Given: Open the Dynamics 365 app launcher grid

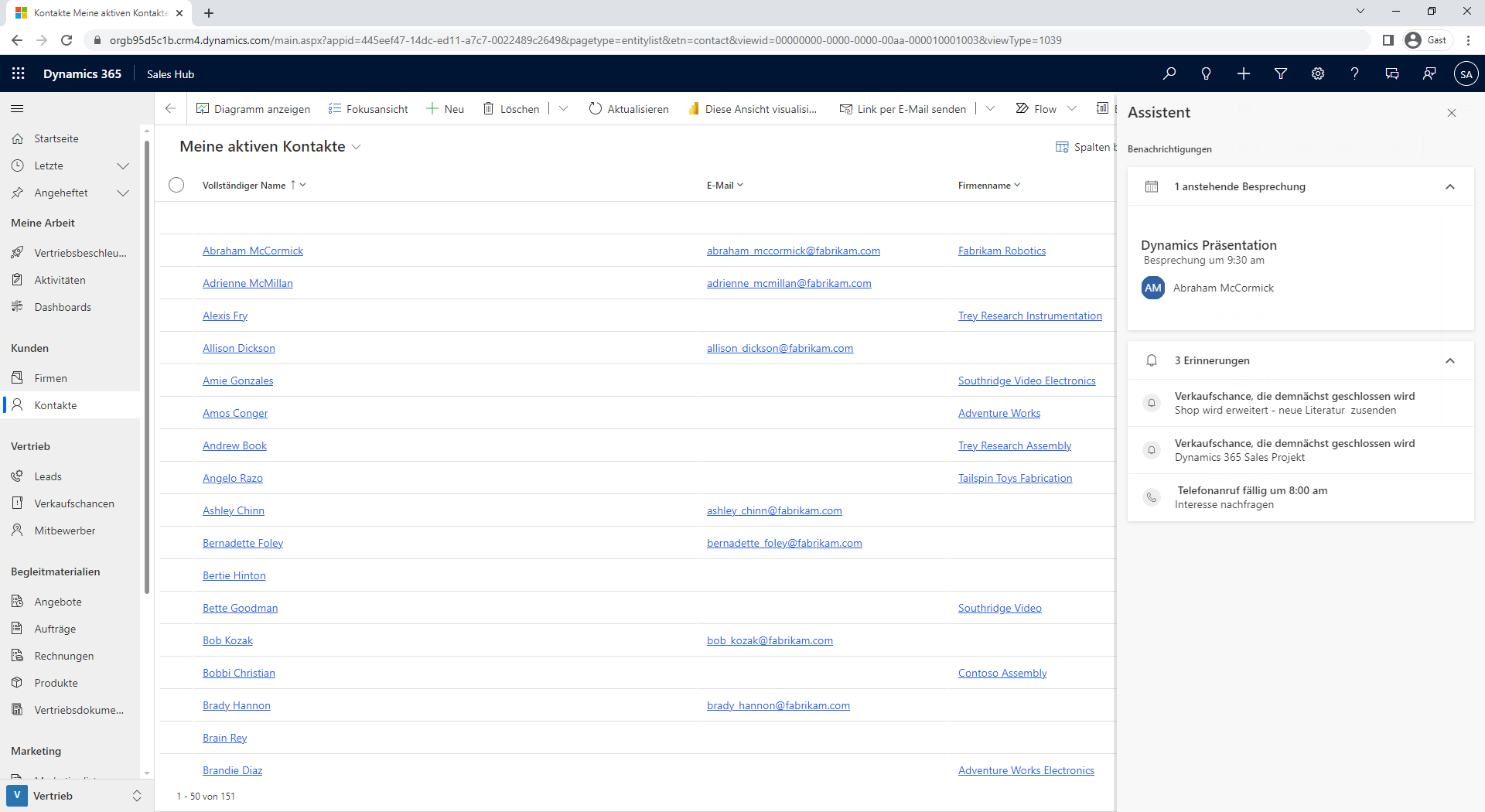Looking at the screenshot, I should pyautogui.click(x=19, y=73).
